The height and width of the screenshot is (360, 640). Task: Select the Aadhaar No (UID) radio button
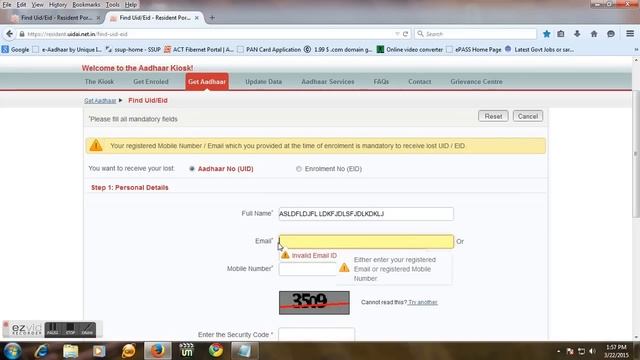coord(192,169)
